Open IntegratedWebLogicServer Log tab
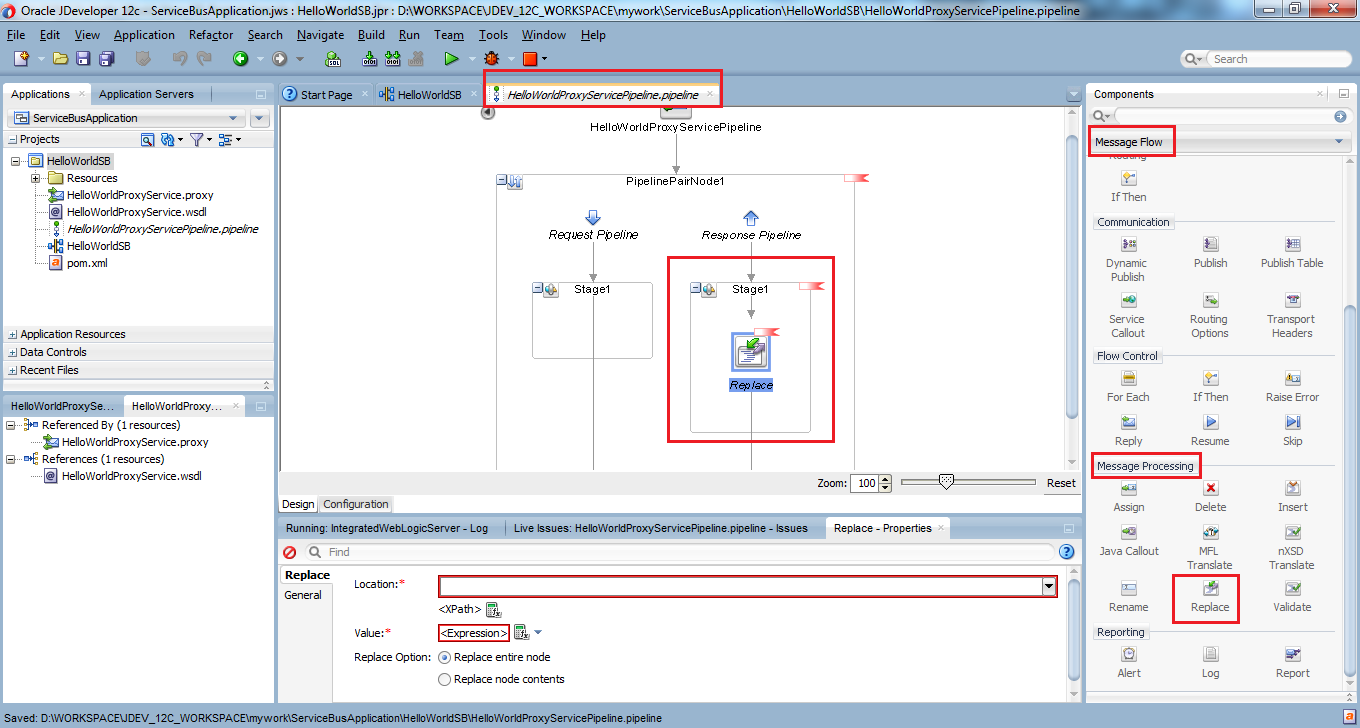The image size is (1360, 728). (x=387, y=528)
